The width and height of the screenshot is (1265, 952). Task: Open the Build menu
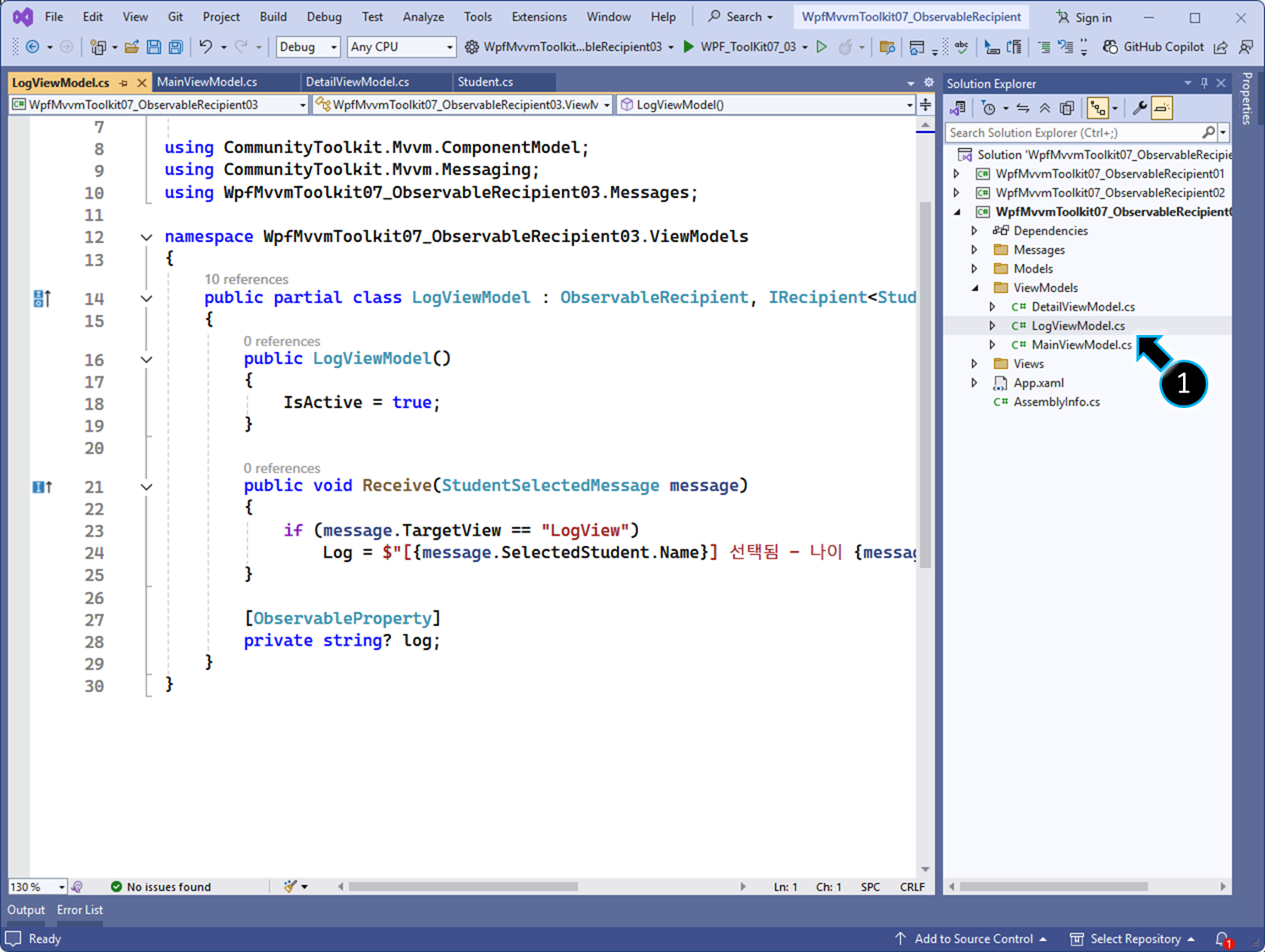[272, 17]
